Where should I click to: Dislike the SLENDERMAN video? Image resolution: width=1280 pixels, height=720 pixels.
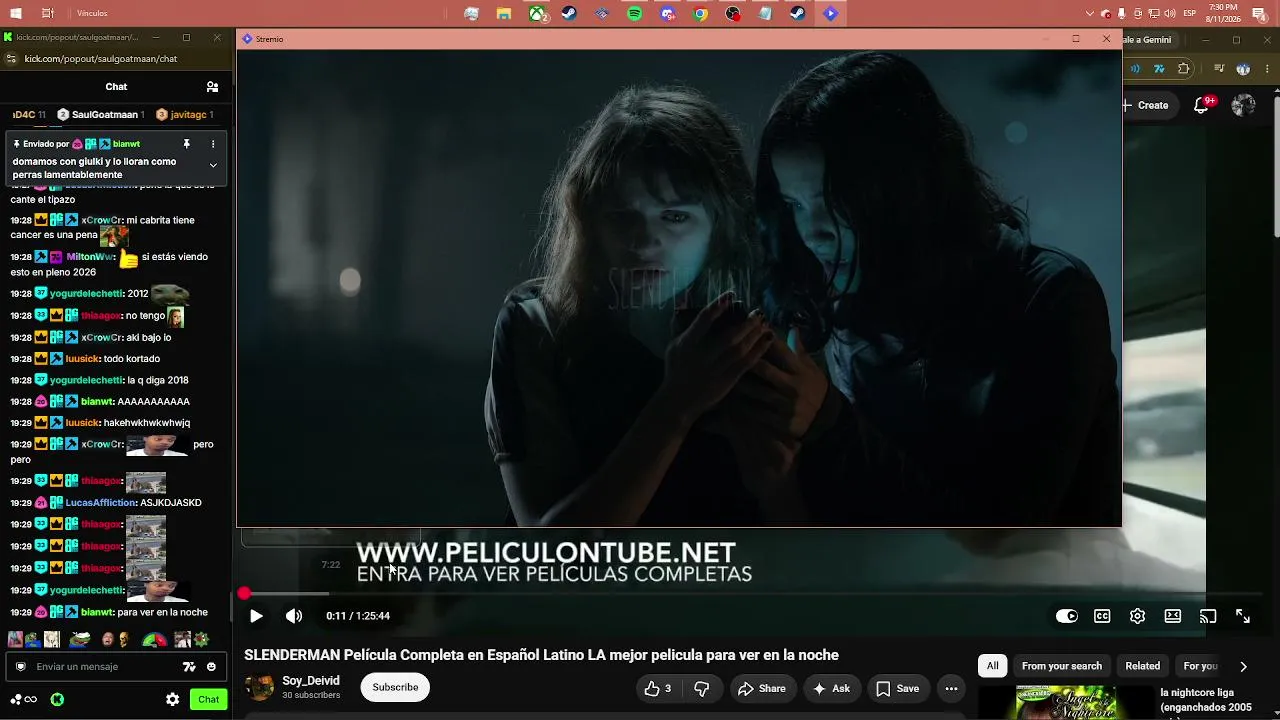tap(702, 688)
